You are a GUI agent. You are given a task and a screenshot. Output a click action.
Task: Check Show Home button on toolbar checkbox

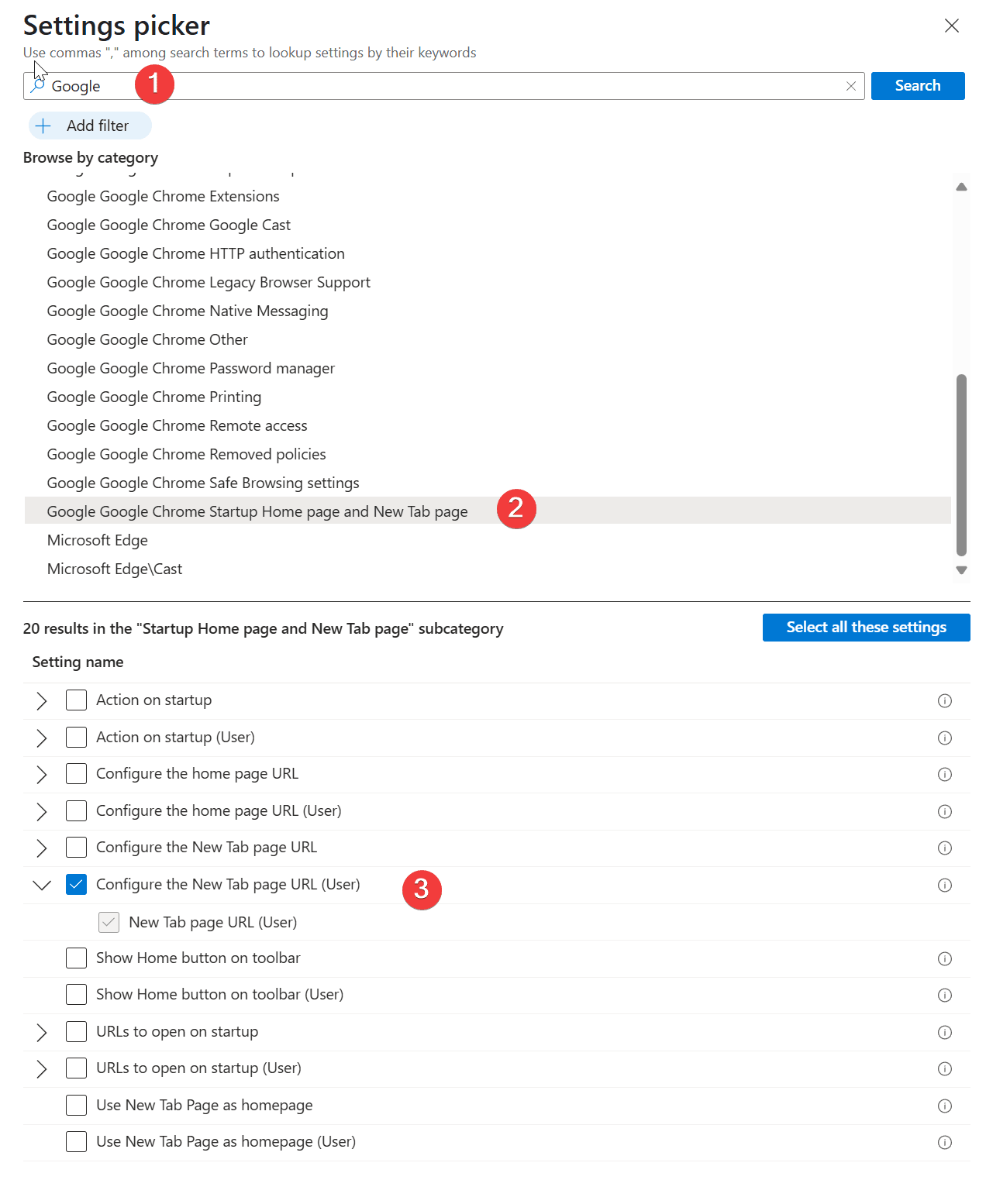[x=76, y=958]
